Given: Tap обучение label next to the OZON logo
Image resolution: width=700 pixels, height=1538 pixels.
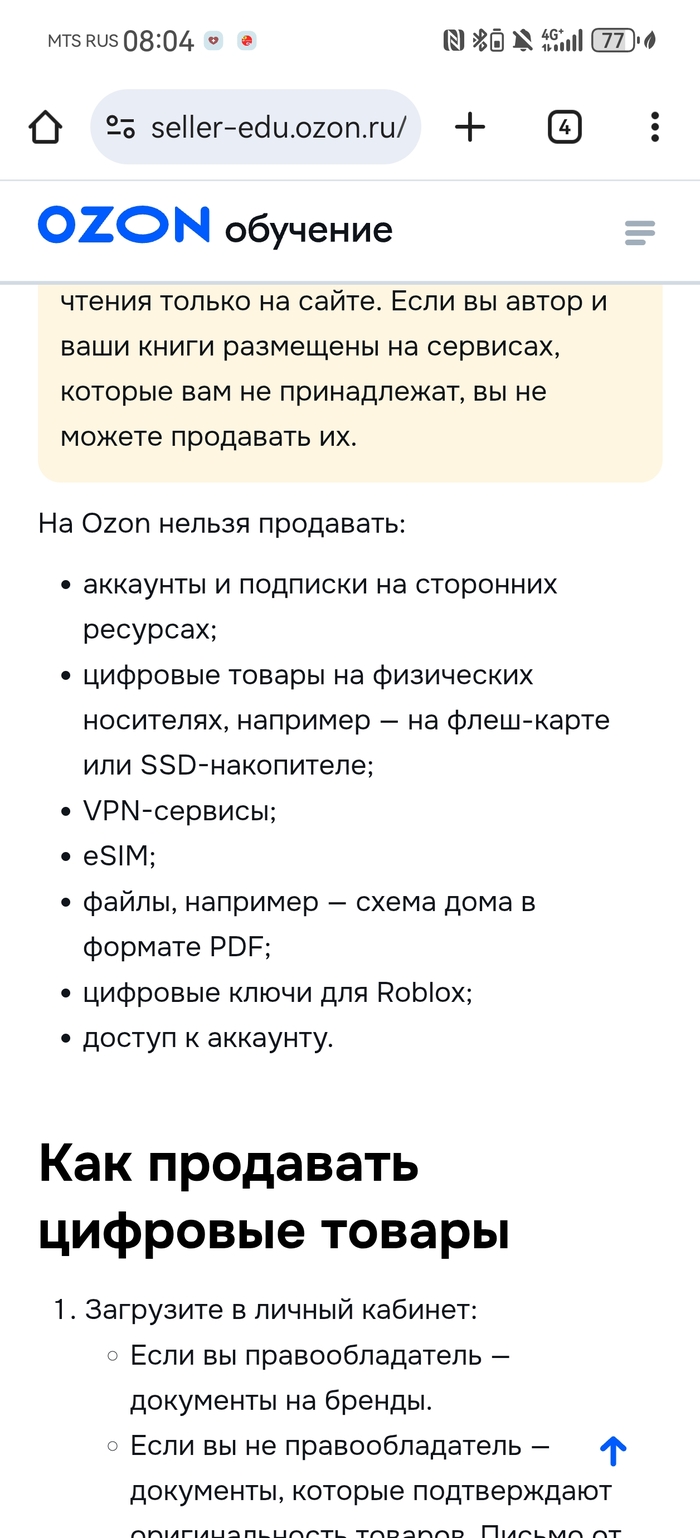Looking at the screenshot, I should click(x=308, y=229).
